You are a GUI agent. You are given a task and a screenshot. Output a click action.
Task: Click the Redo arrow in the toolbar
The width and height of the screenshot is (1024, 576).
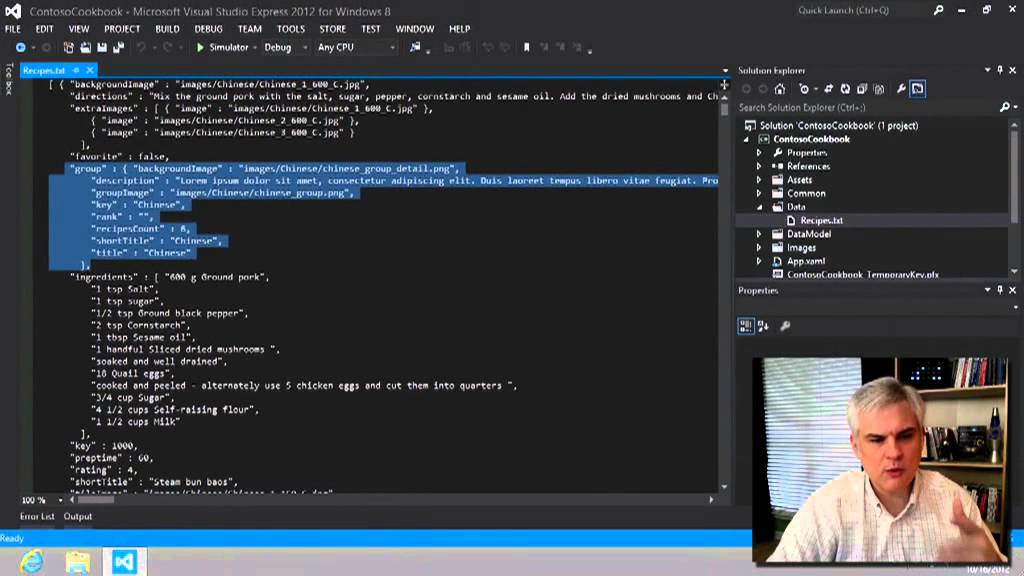pos(167,48)
